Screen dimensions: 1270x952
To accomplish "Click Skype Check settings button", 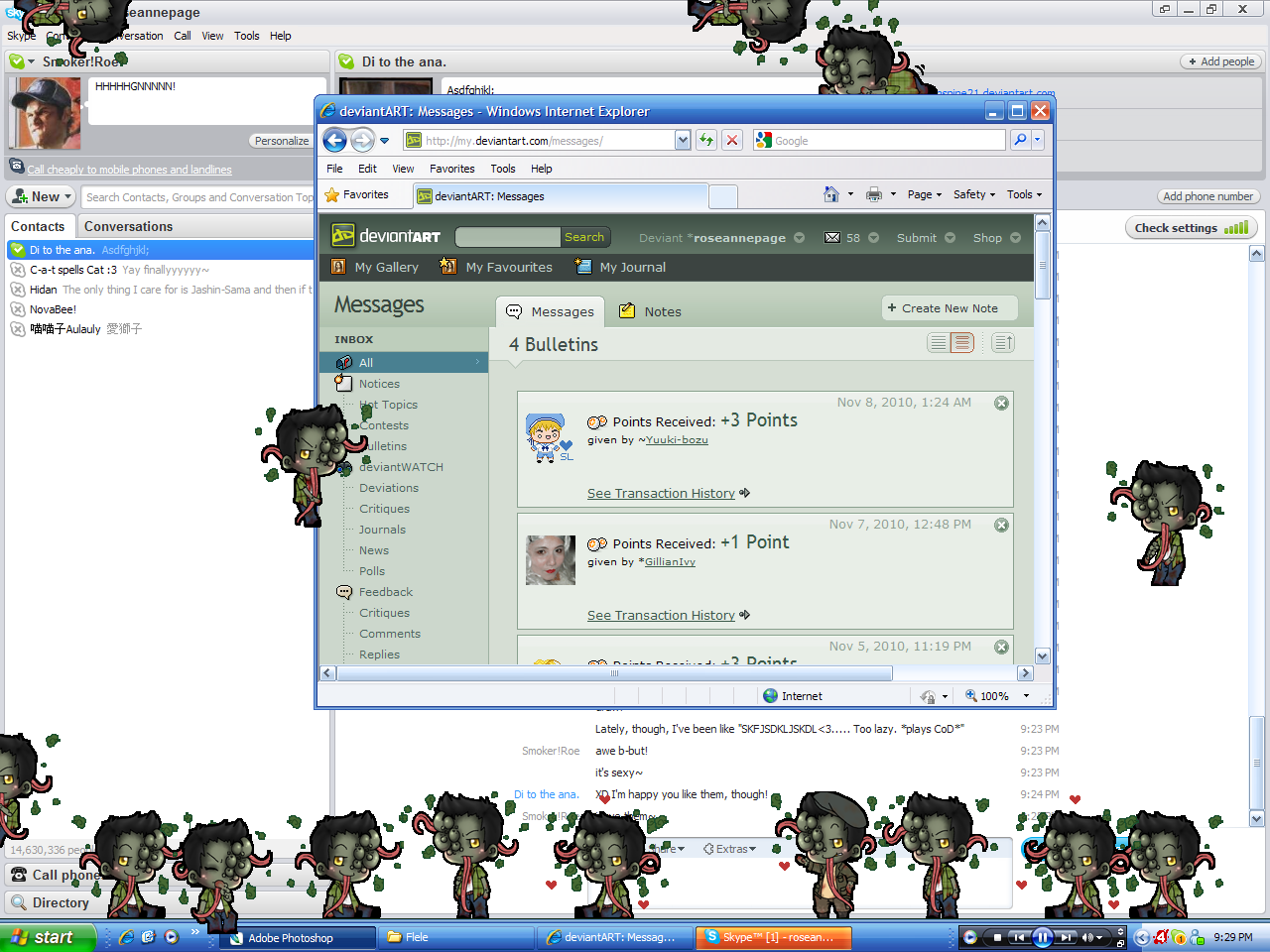I will tap(1192, 228).
